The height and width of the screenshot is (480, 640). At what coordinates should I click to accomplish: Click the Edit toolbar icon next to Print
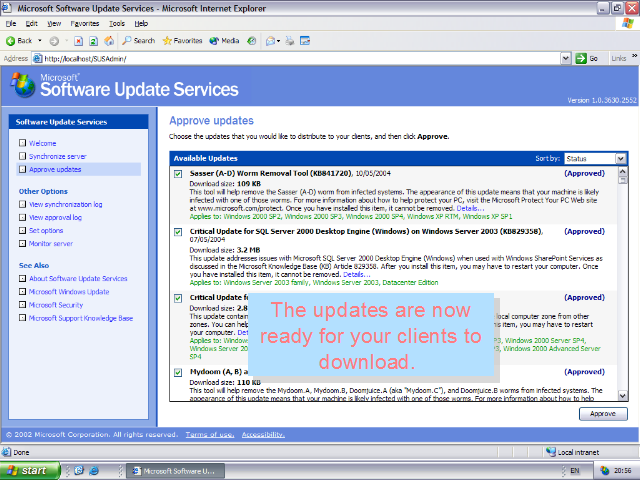[x=305, y=41]
